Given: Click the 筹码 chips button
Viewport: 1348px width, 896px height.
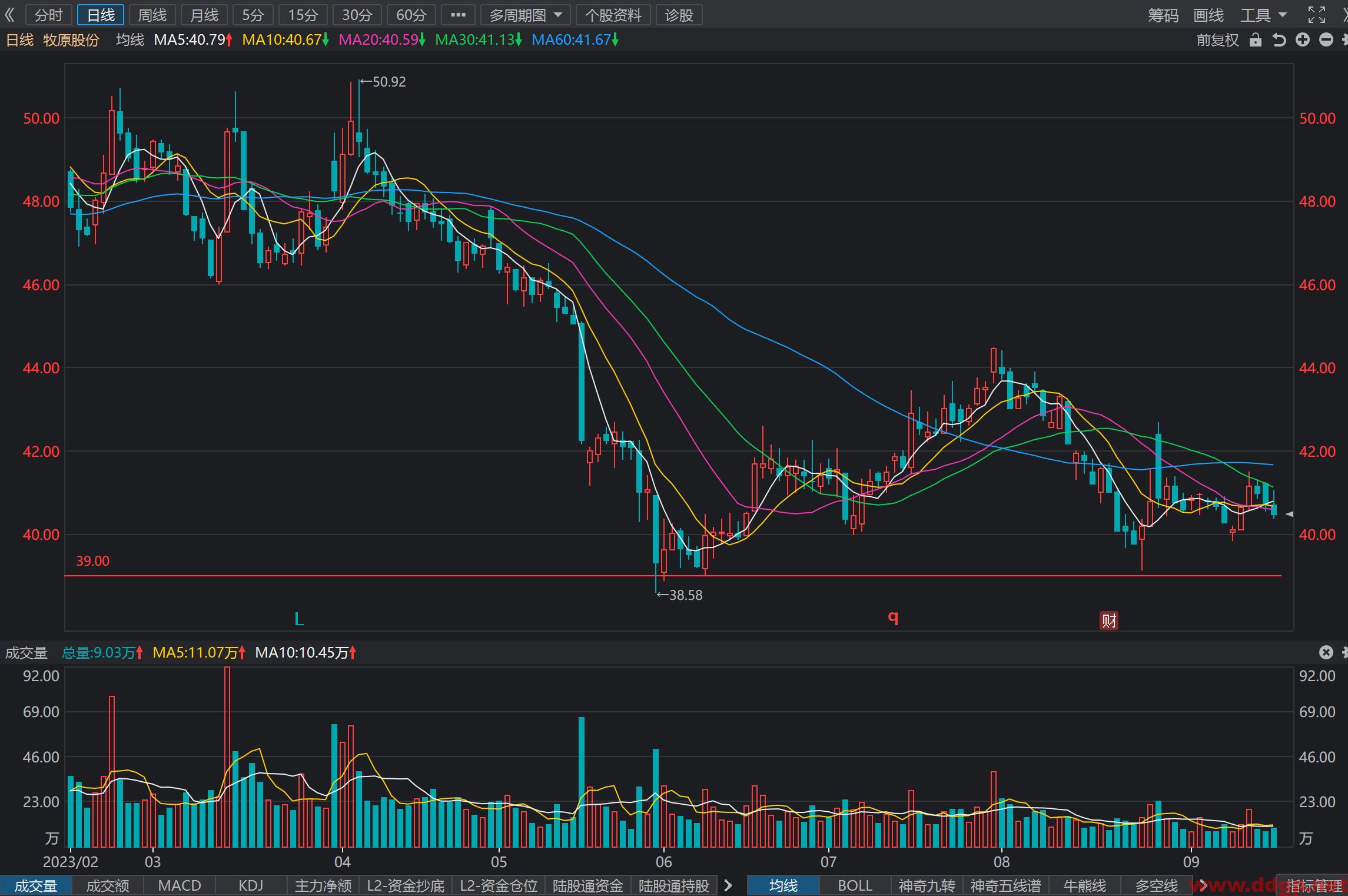Looking at the screenshot, I should click(x=1163, y=15).
